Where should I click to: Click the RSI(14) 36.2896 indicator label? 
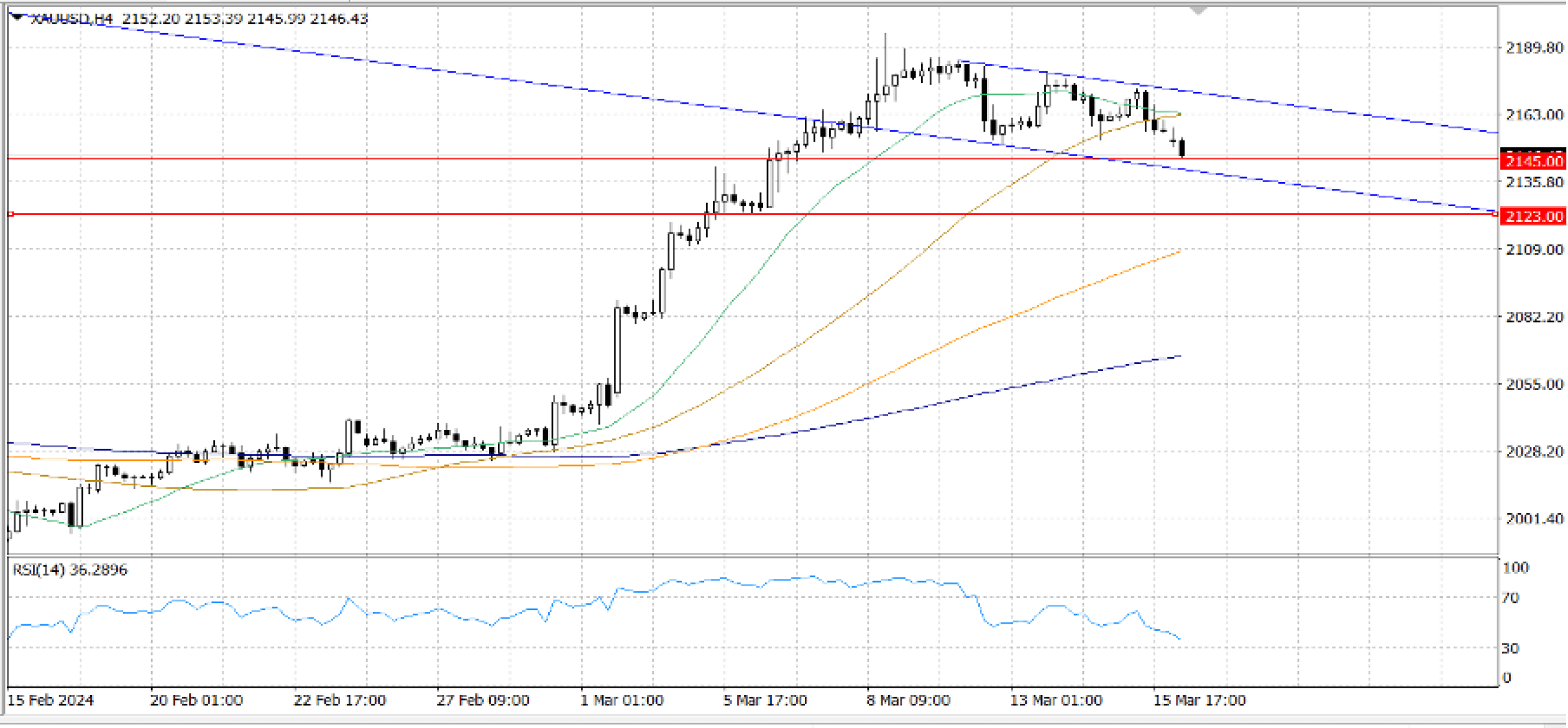point(70,570)
